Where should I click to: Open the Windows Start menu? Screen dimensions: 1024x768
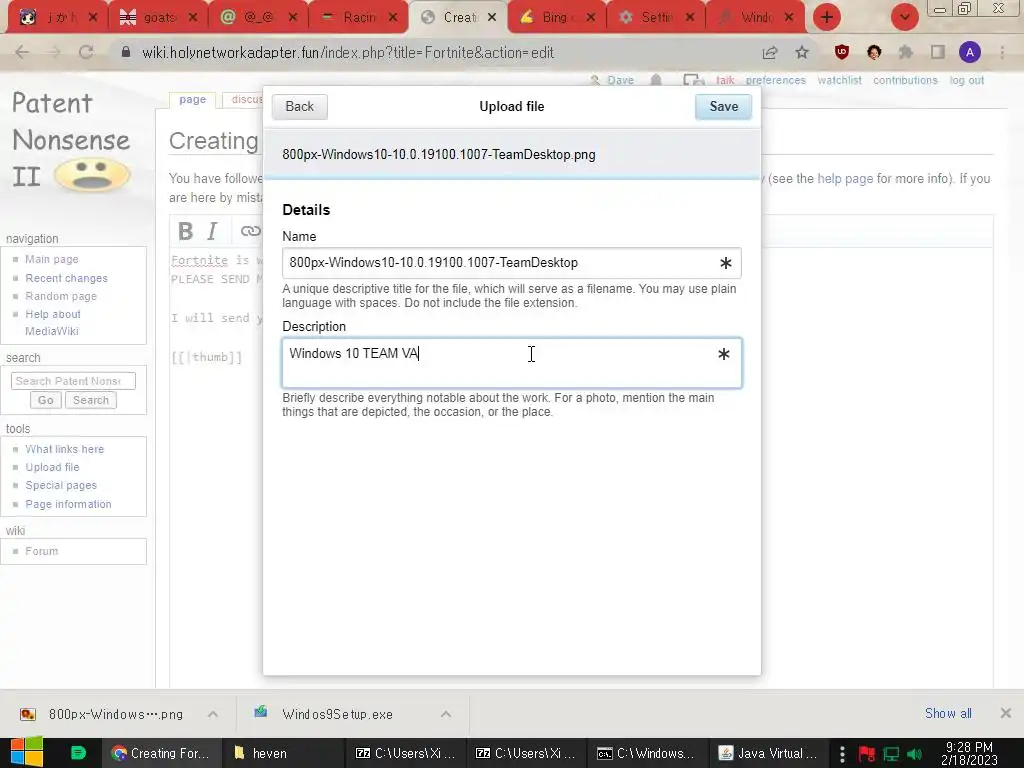(26, 753)
